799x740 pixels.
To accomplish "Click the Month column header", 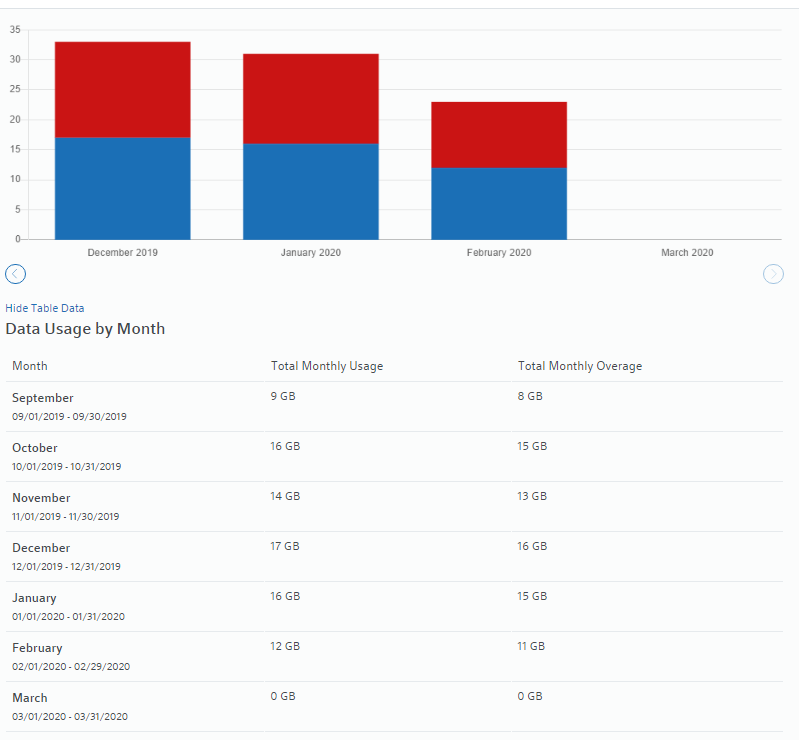I will click(x=30, y=366).
